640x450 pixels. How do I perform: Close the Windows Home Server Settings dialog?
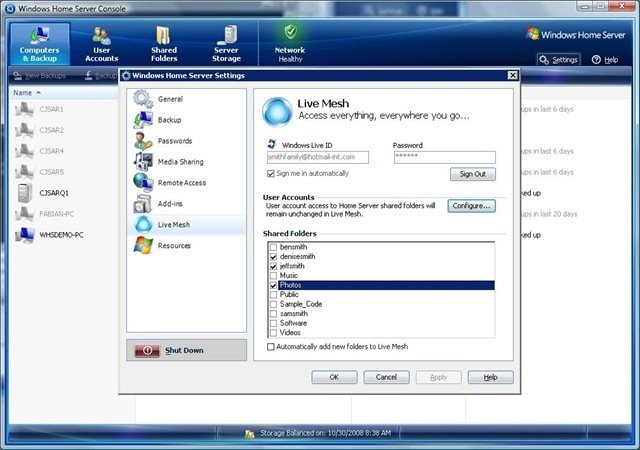coord(513,75)
